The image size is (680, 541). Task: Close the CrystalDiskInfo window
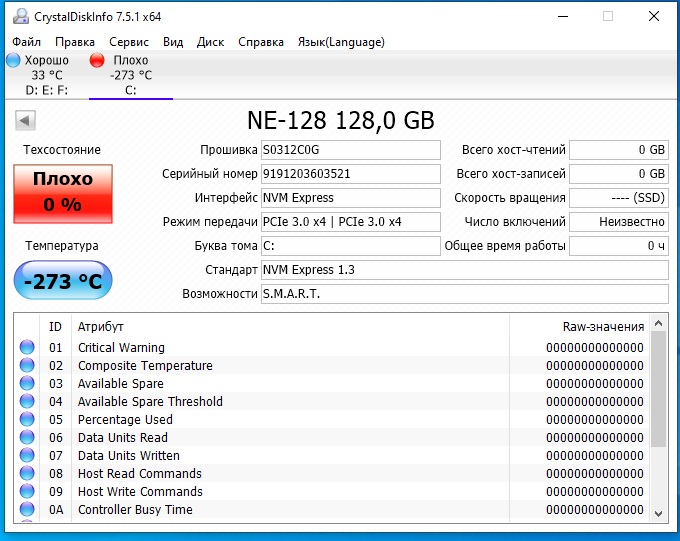pos(654,16)
